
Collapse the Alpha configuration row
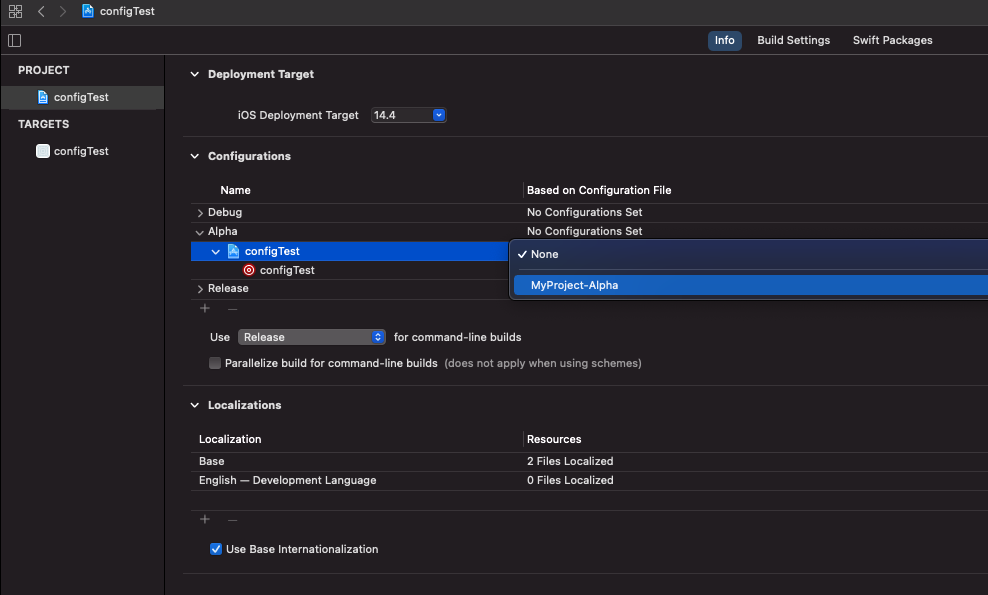tap(200, 232)
